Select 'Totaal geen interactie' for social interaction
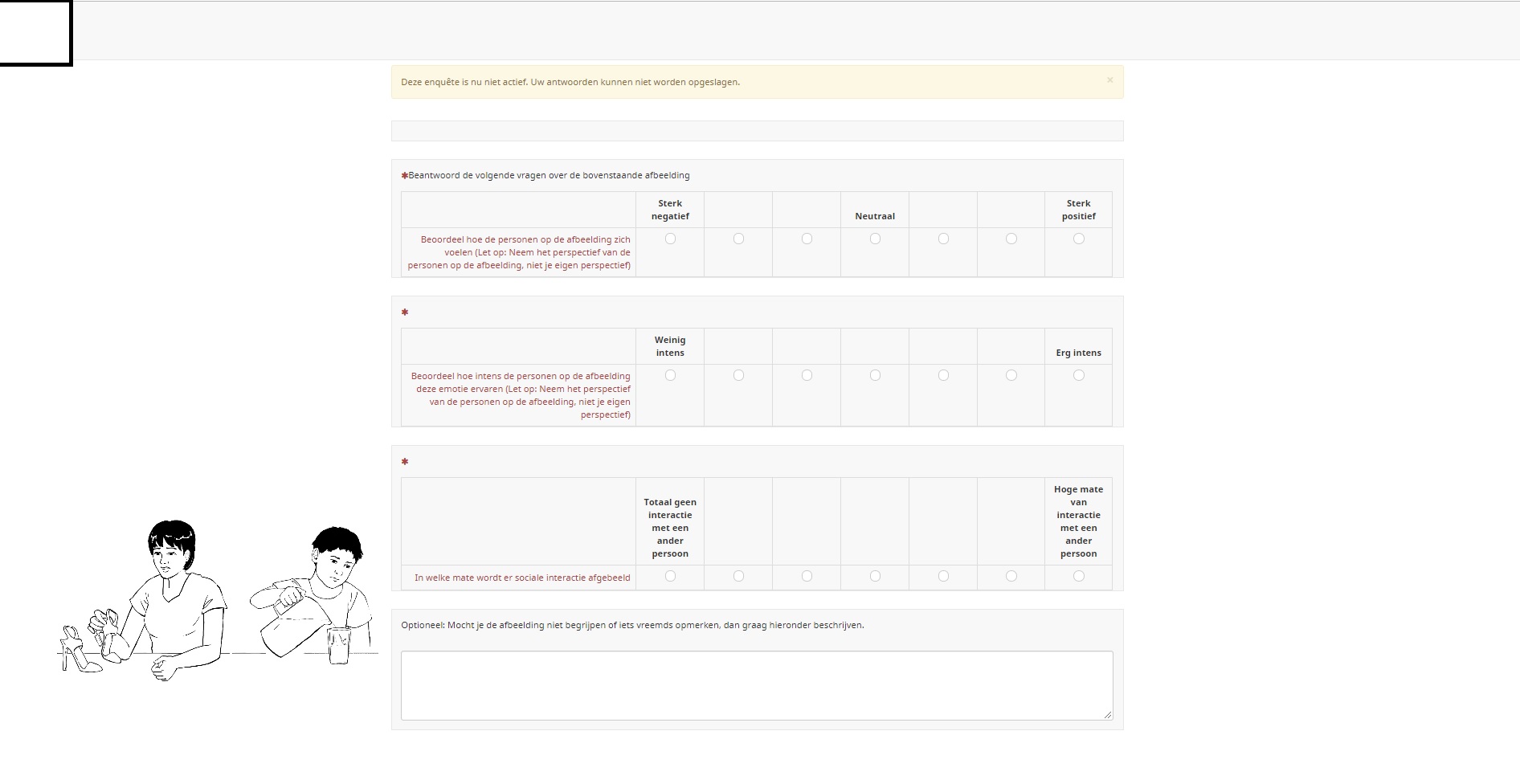Viewport: 1520px width, 784px height. click(x=670, y=576)
